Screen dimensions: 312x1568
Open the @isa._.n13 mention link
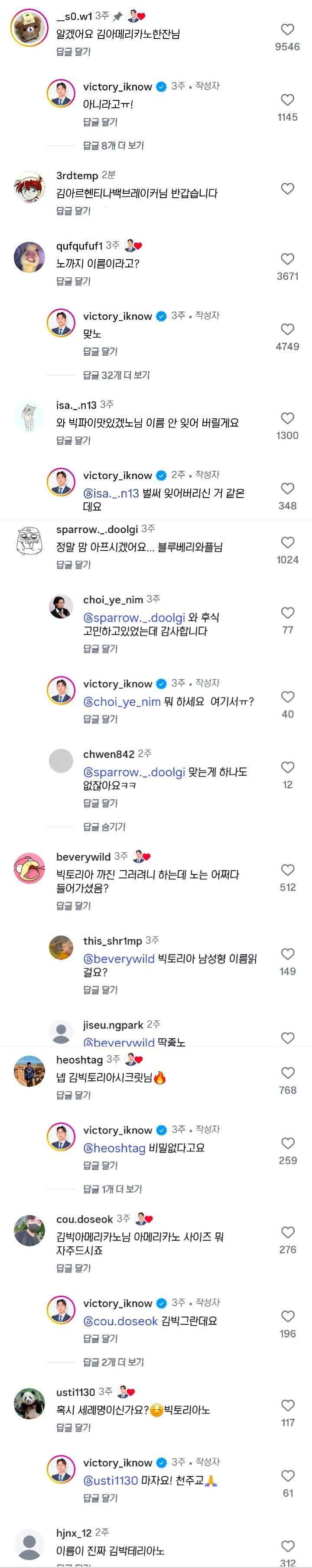(x=111, y=493)
